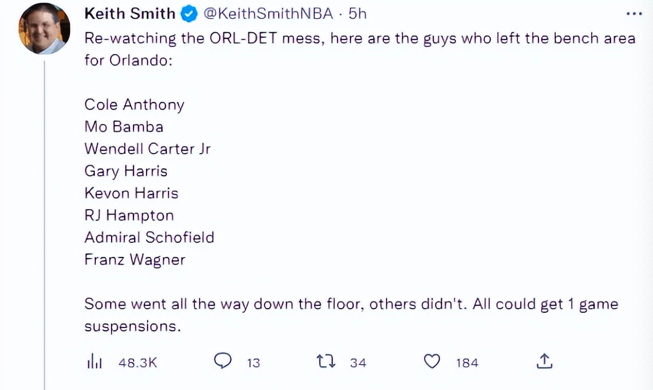Click the thread line below the avatar
This screenshot has width=653, height=390.
point(45,225)
